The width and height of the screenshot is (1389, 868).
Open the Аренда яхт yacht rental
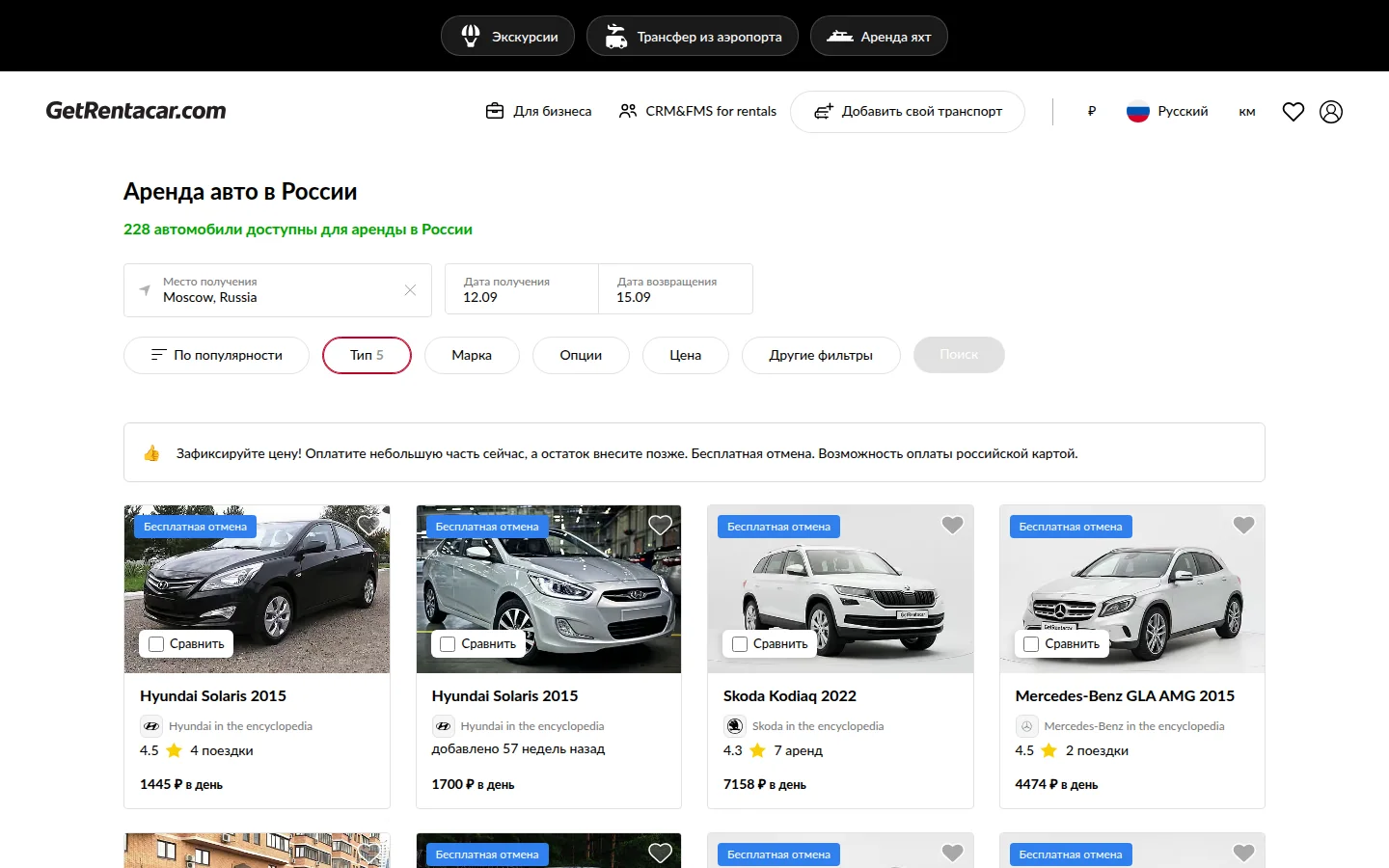(879, 37)
